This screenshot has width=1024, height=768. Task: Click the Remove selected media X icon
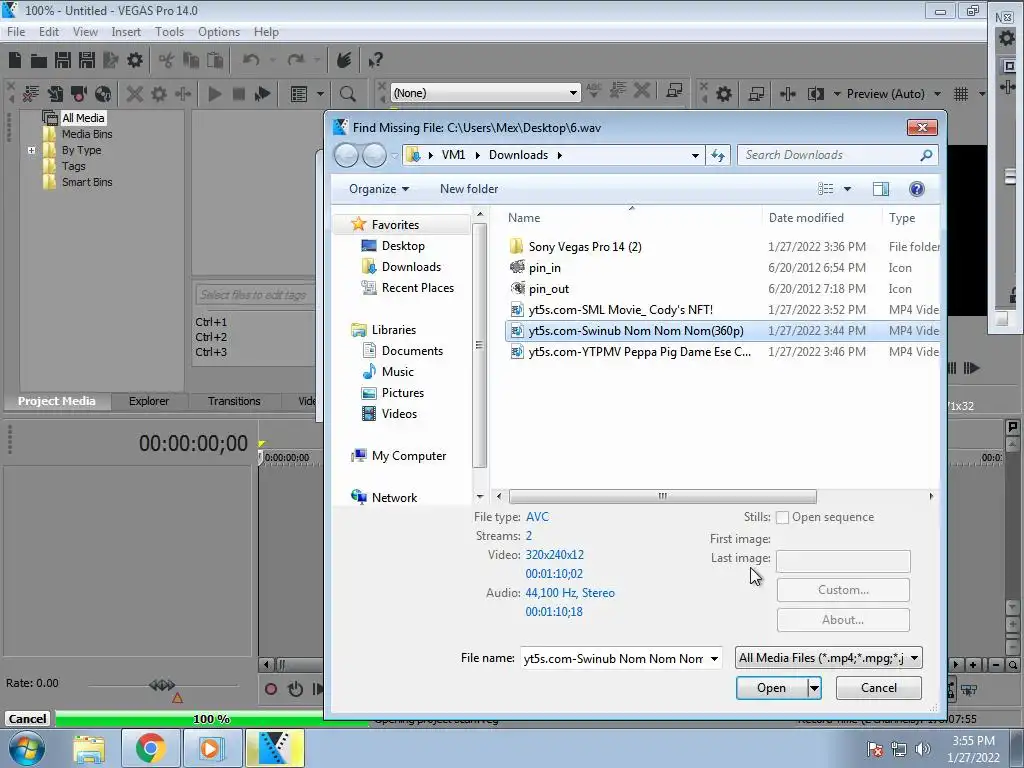[135, 94]
